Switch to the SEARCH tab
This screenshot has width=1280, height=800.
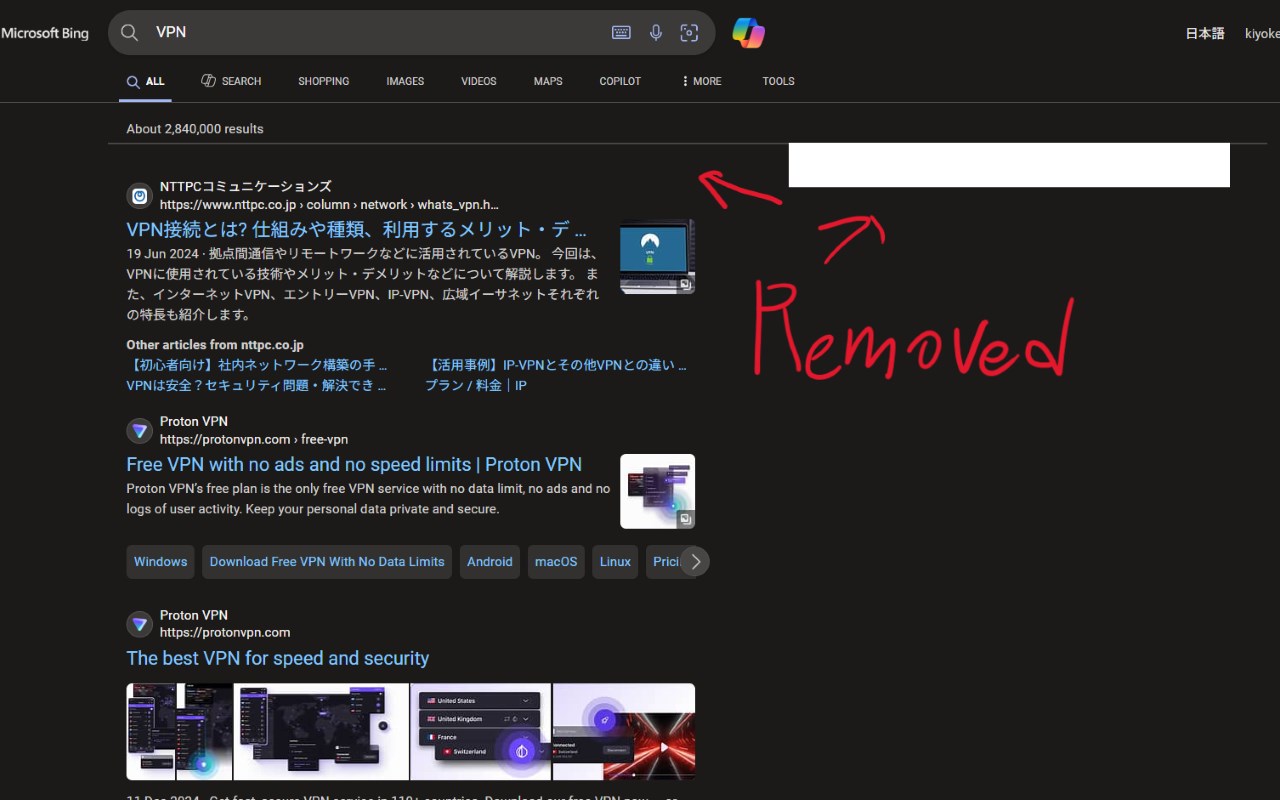coord(231,81)
